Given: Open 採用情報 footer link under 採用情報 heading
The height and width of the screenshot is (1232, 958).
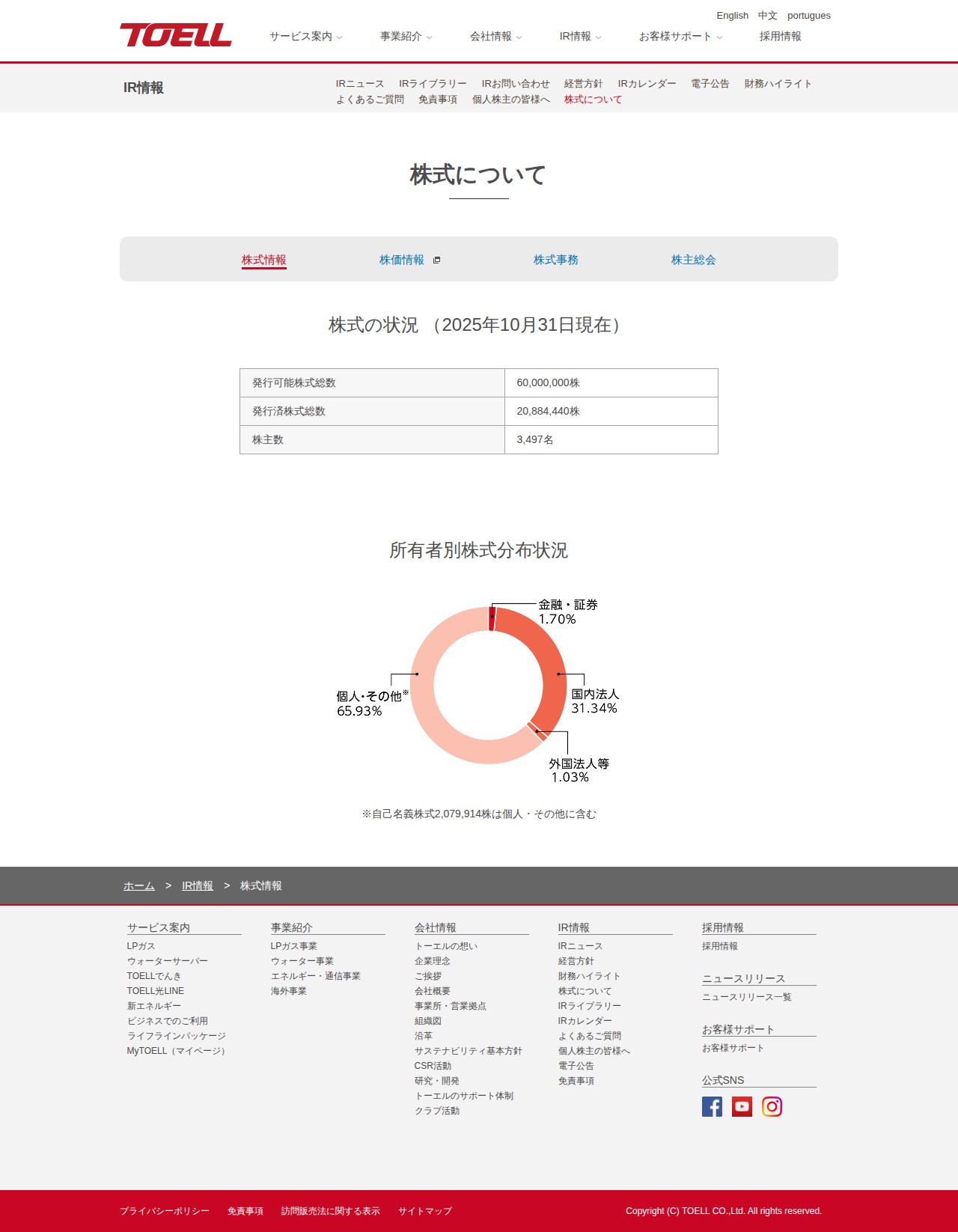Looking at the screenshot, I should pyautogui.click(x=720, y=946).
